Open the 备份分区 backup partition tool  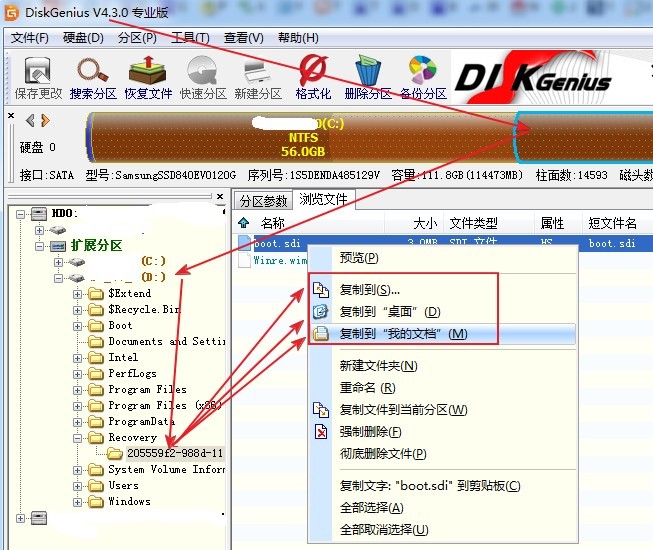click(423, 78)
